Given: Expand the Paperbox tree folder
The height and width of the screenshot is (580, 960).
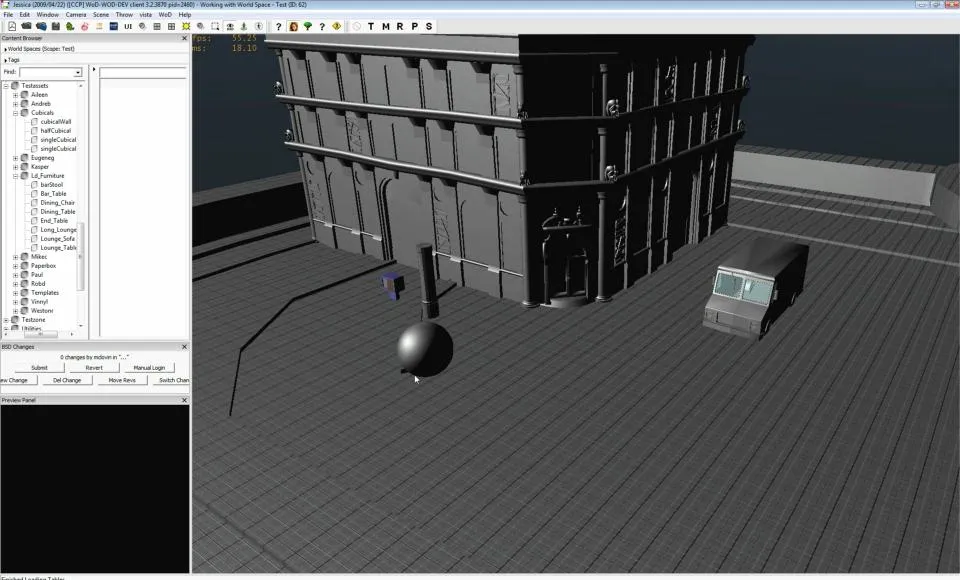Looking at the screenshot, I should pos(15,266).
